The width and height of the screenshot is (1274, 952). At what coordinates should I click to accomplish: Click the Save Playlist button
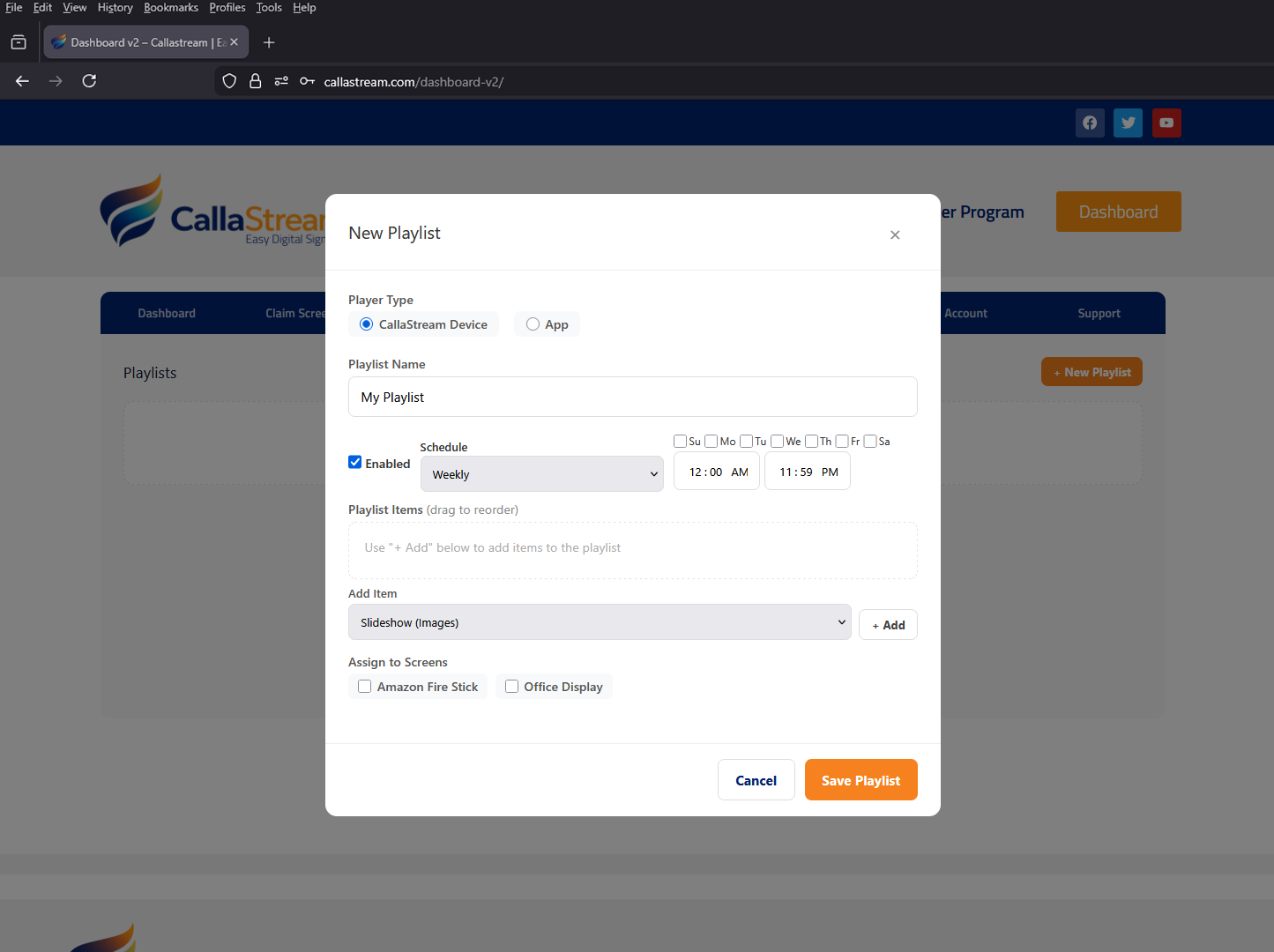click(x=861, y=779)
